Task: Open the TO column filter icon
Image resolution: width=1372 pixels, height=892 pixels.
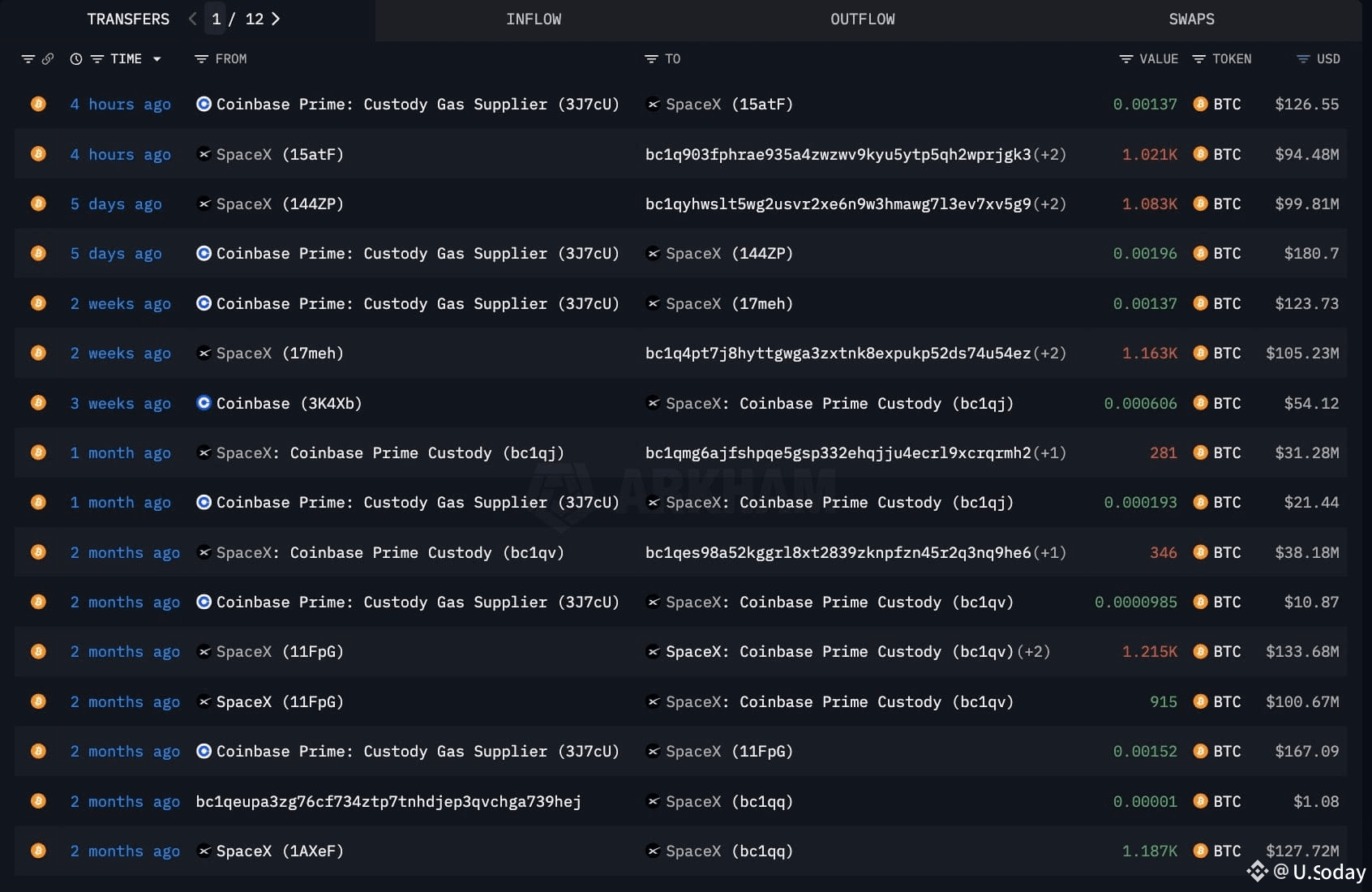Action: 650,59
